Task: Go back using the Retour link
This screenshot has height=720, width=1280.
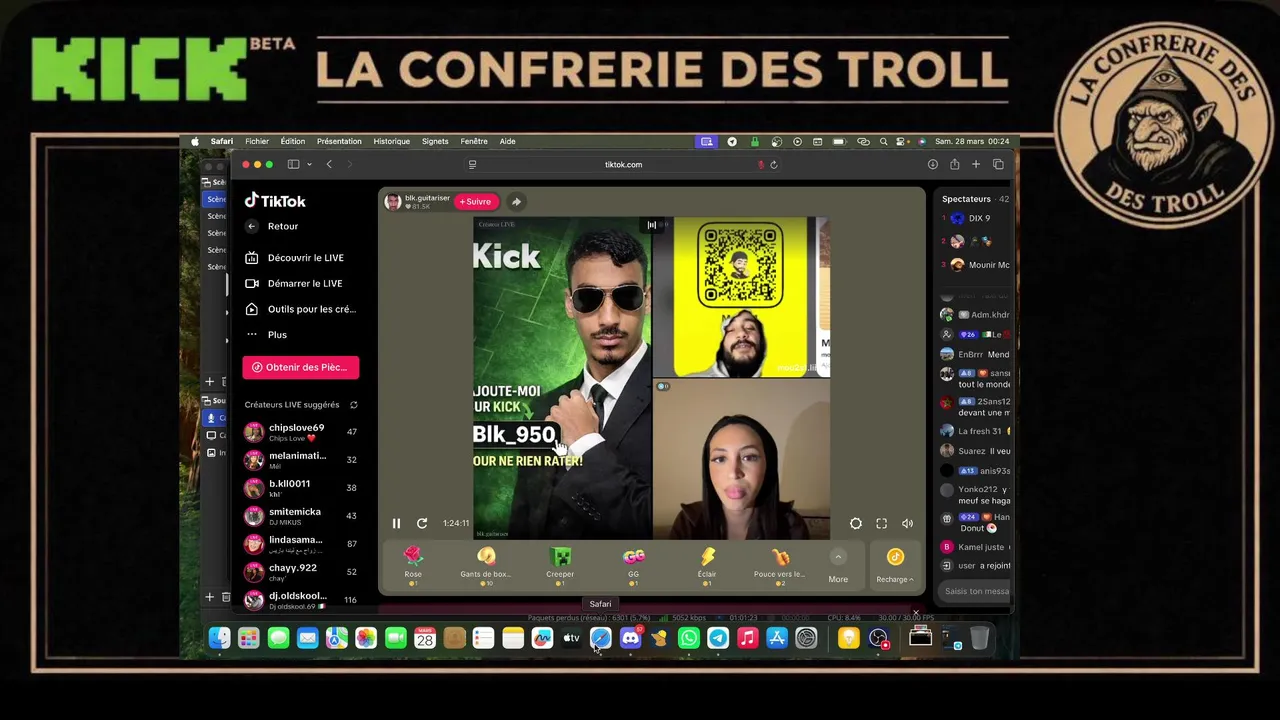Action: (x=271, y=226)
